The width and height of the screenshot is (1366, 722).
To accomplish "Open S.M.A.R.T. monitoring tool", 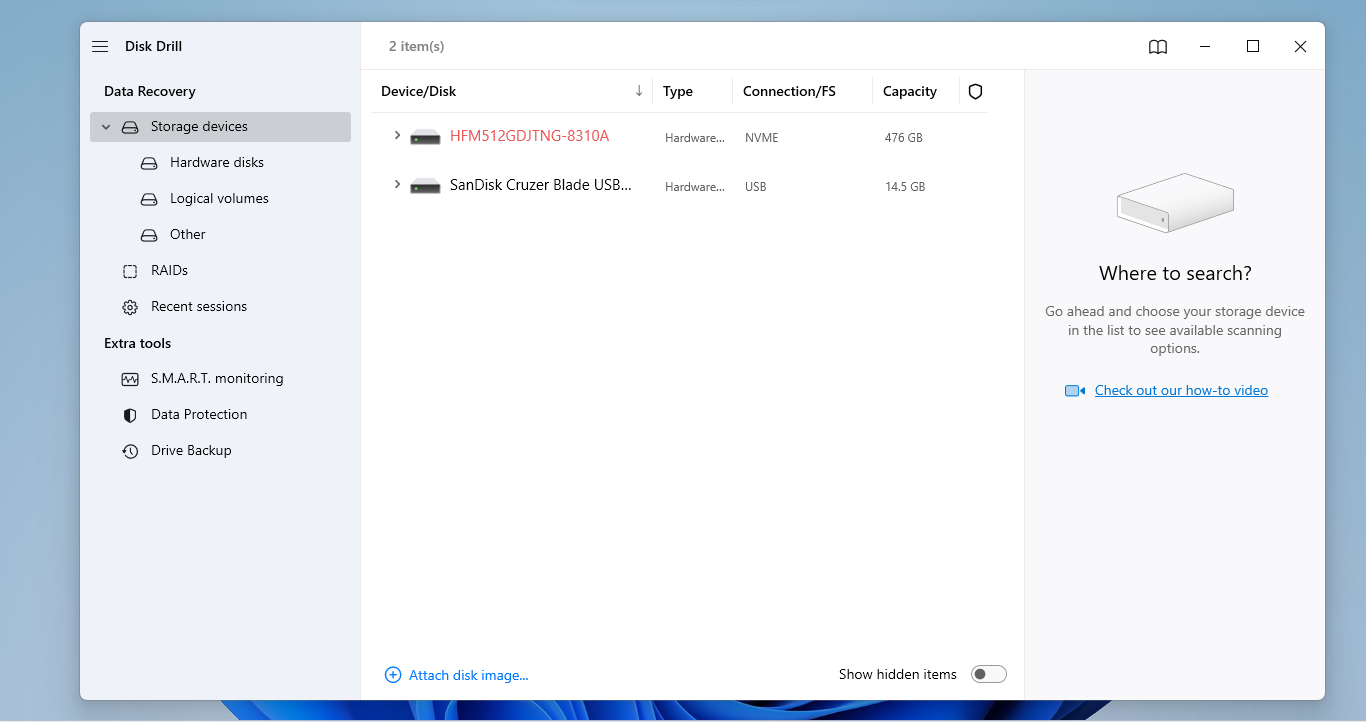I will click(x=217, y=378).
